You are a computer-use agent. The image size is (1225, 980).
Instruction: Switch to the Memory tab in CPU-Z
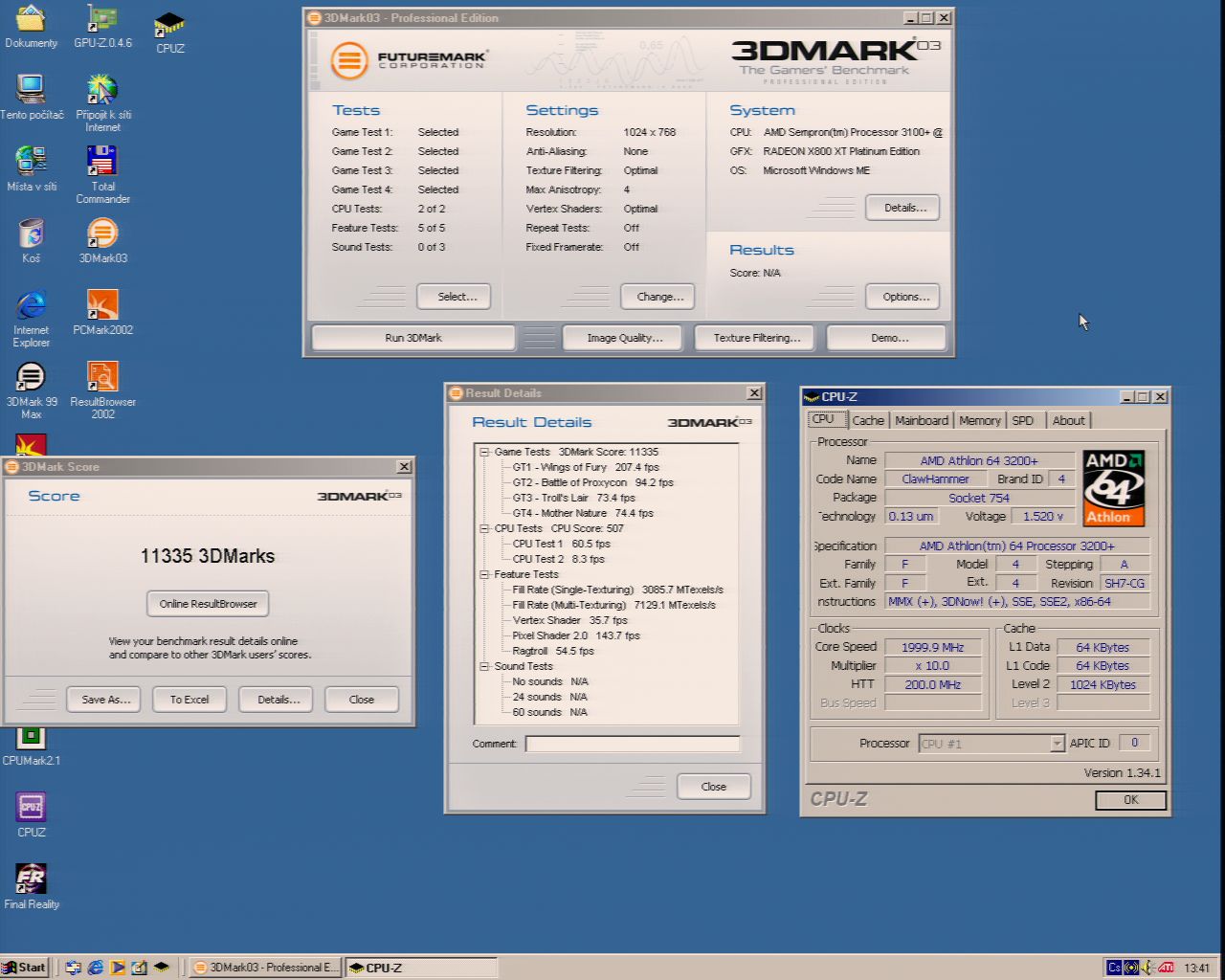click(x=980, y=420)
